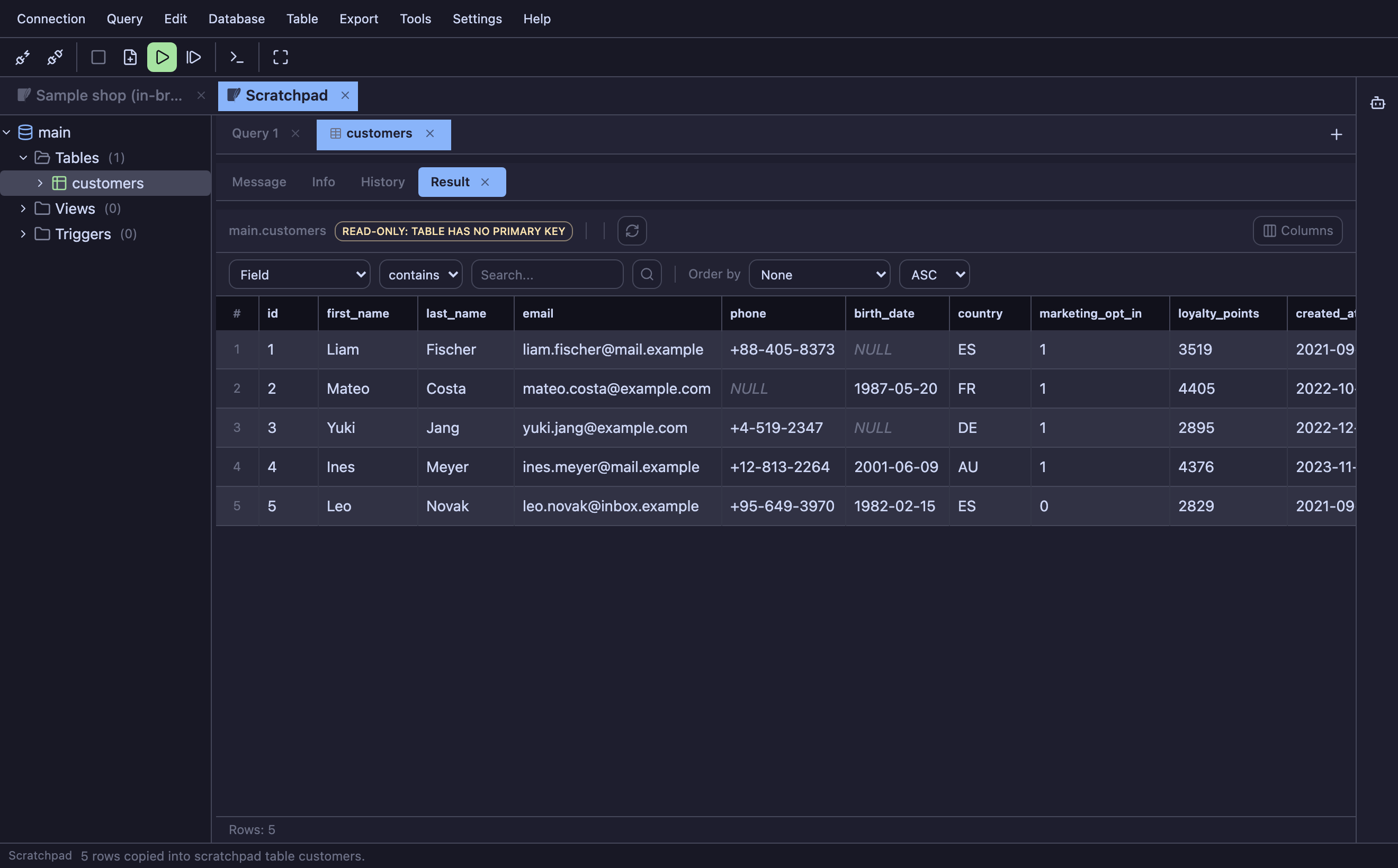Click the loyalty_points column header
Image resolution: width=1398 pixels, height=868 pixels.
pos(1227,313)
